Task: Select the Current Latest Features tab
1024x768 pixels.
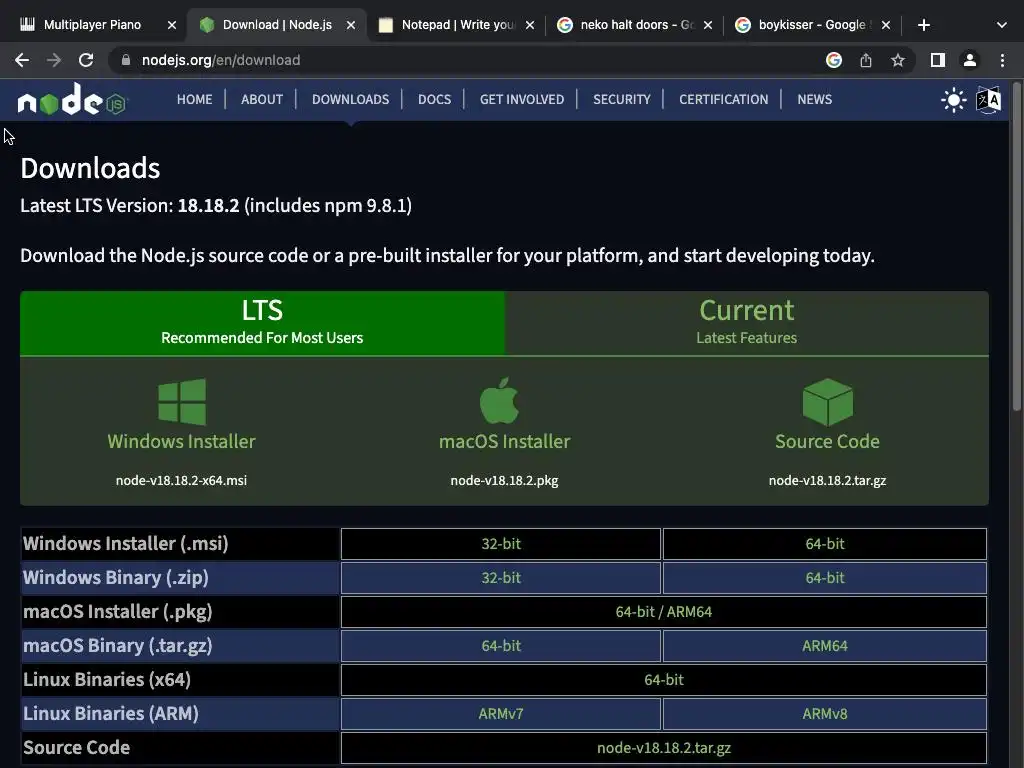Action: pos(746,323)
